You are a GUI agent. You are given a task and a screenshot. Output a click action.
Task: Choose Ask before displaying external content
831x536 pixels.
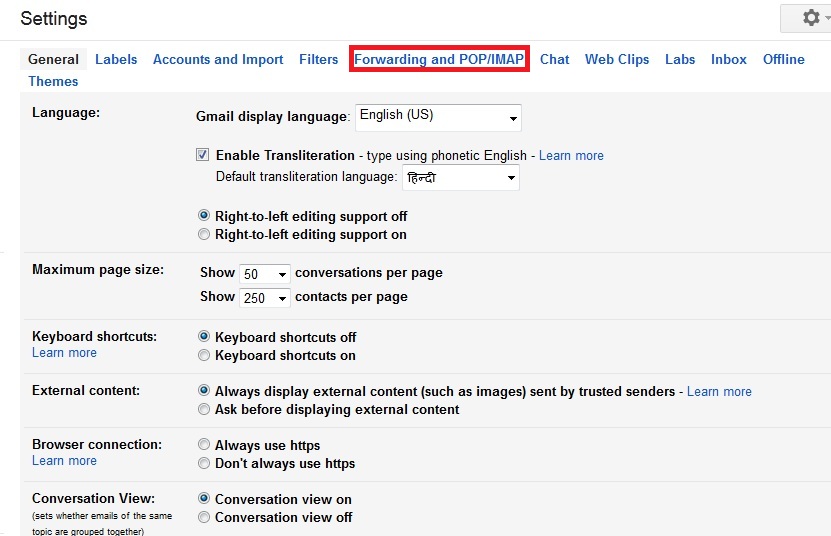[x=204, y=409]
